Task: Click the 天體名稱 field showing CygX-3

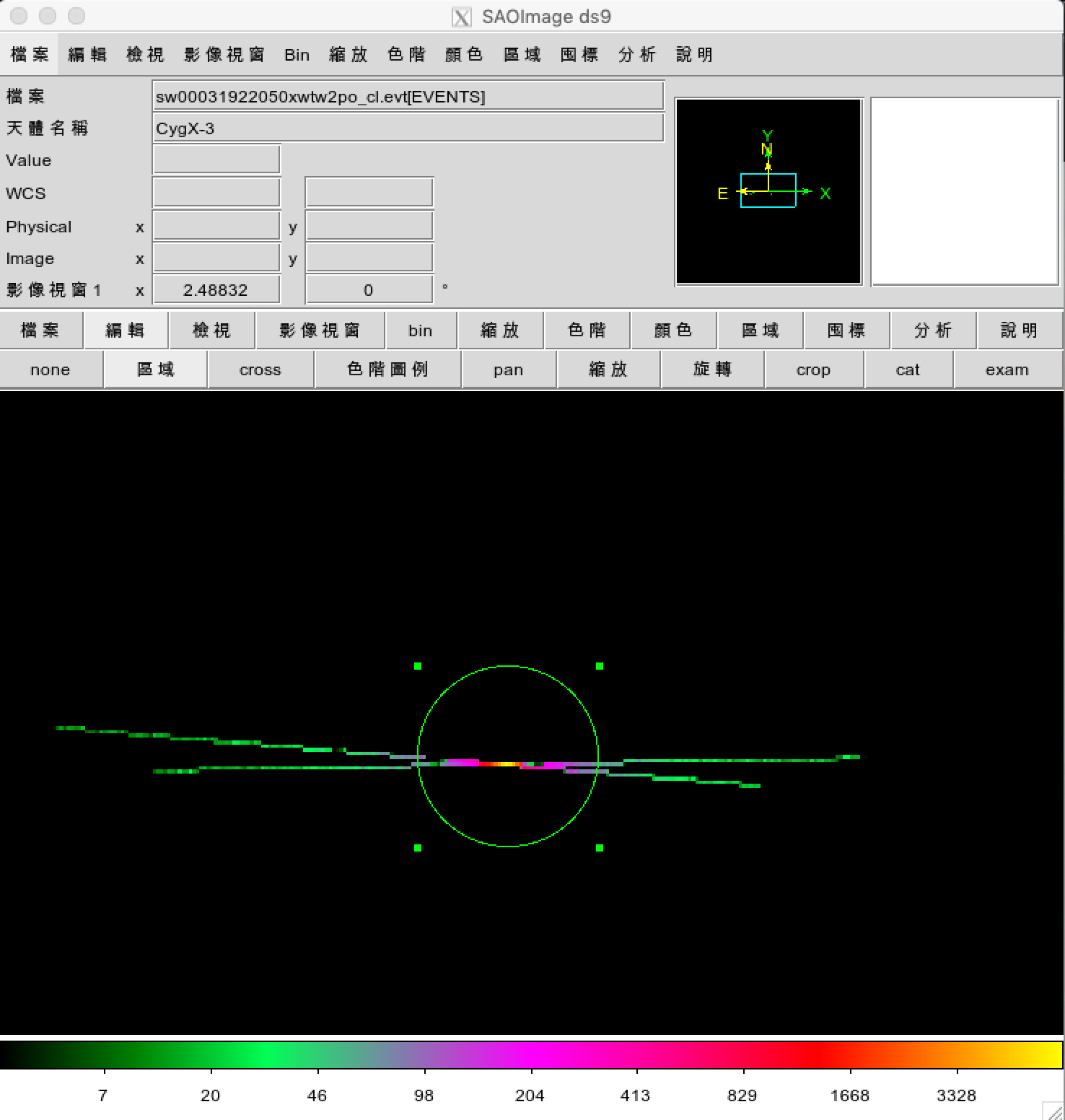Action: tap(408, 128)
